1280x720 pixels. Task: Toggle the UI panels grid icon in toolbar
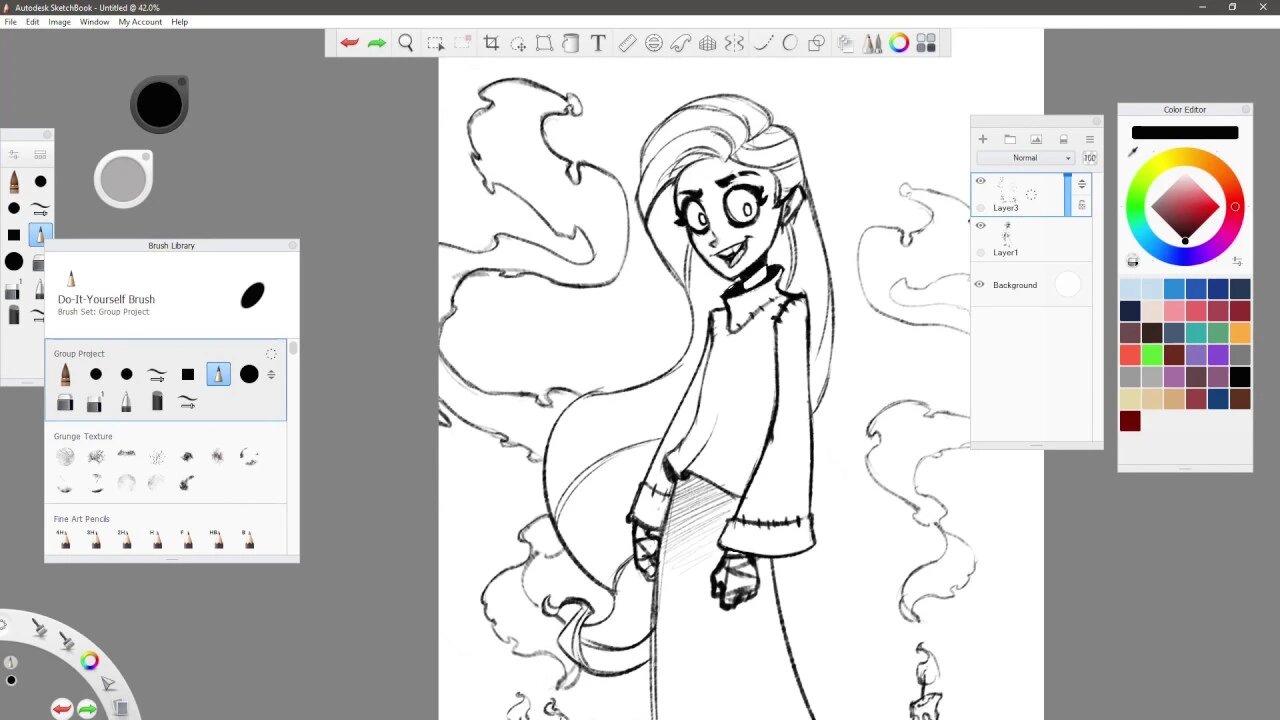coord(926,43)
